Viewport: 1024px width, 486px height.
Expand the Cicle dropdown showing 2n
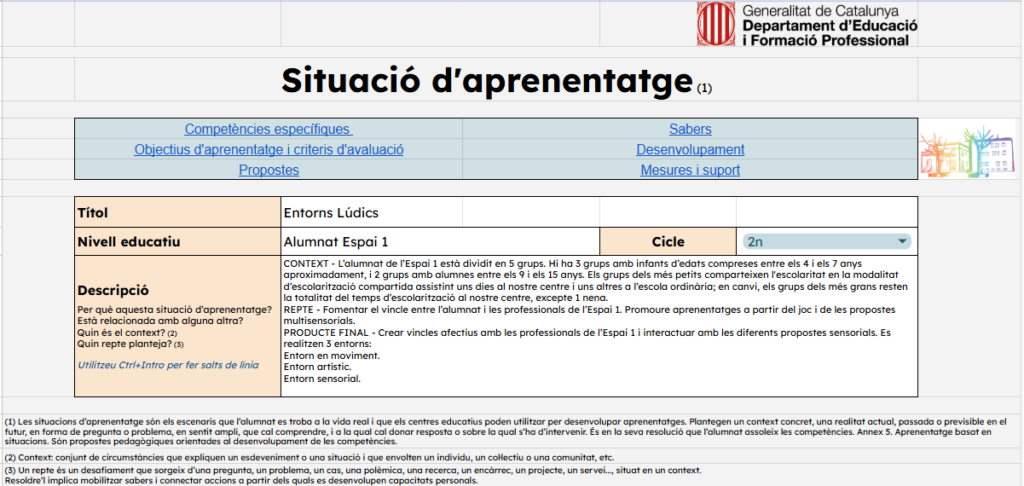point(902,241)
